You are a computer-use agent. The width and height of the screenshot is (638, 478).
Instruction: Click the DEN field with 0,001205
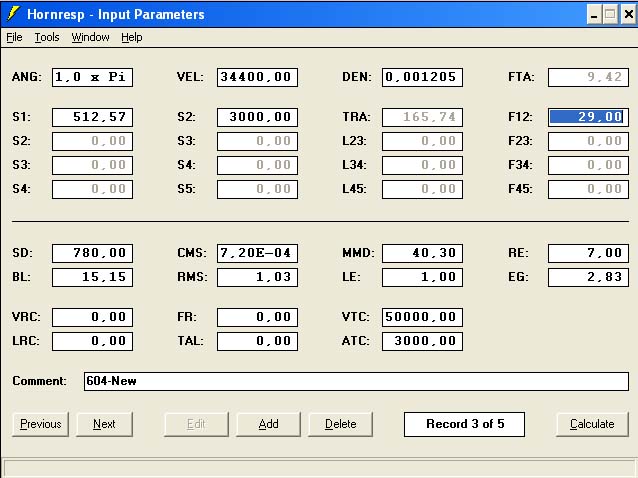422,77
